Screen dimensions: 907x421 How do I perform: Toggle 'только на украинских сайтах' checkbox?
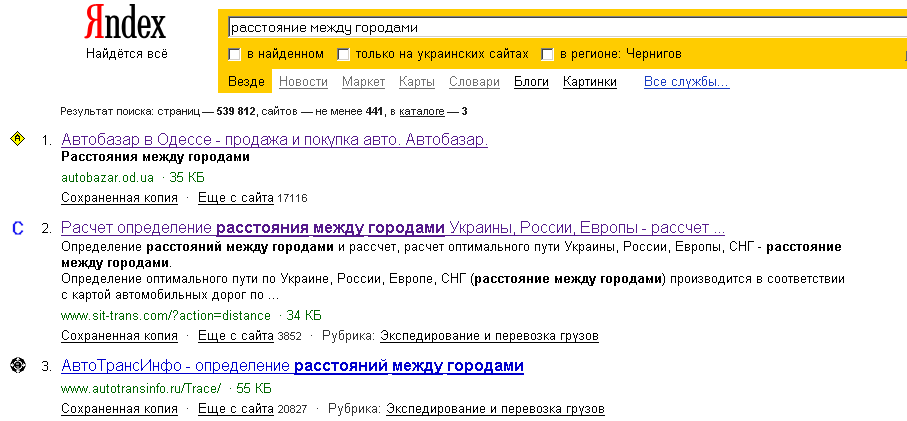344,54
